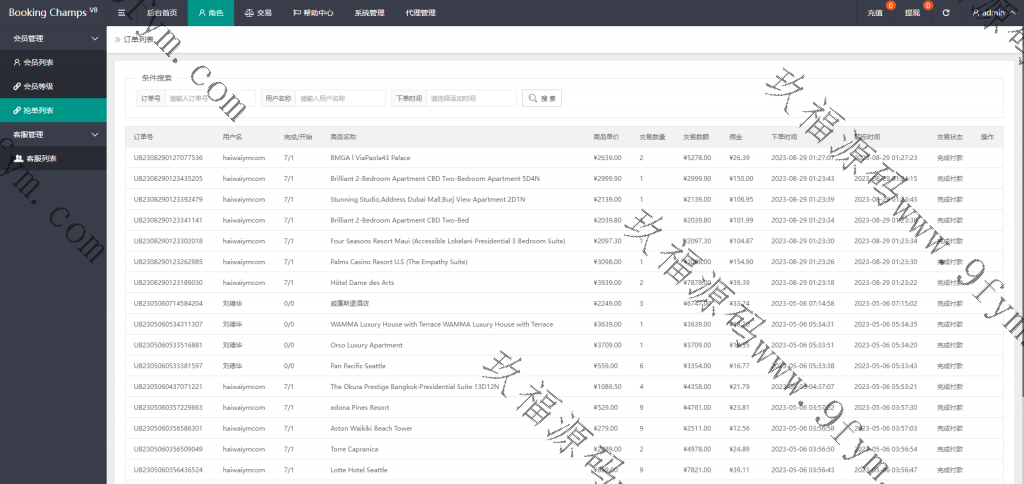Open the 下单时间 date picker field

(470, 98)
